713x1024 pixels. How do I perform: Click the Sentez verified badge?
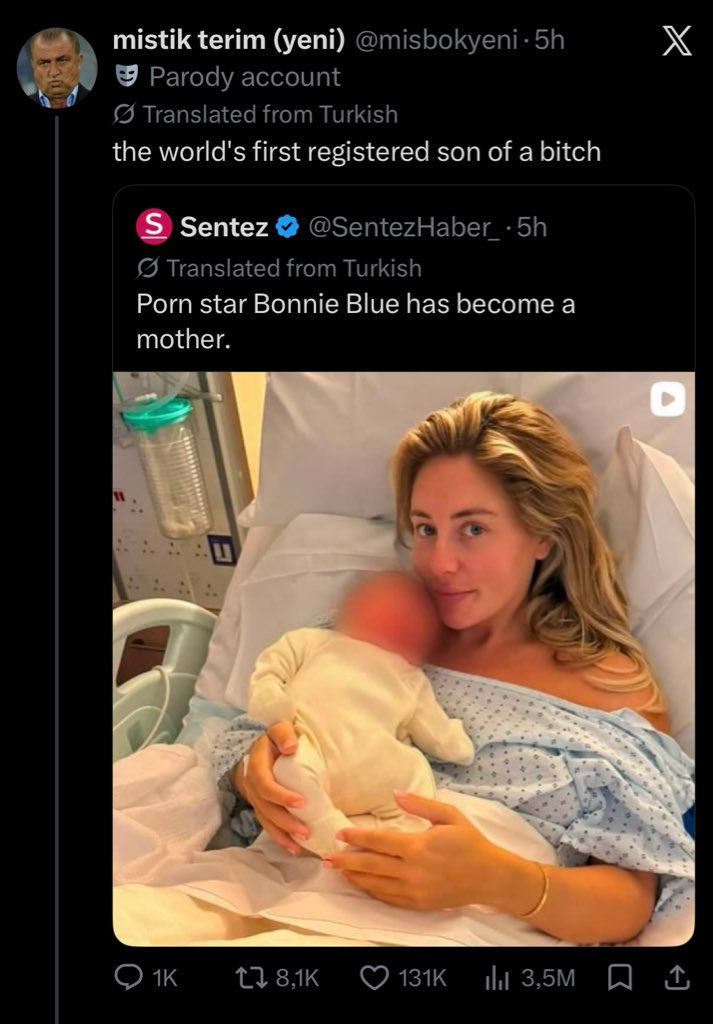287,228
